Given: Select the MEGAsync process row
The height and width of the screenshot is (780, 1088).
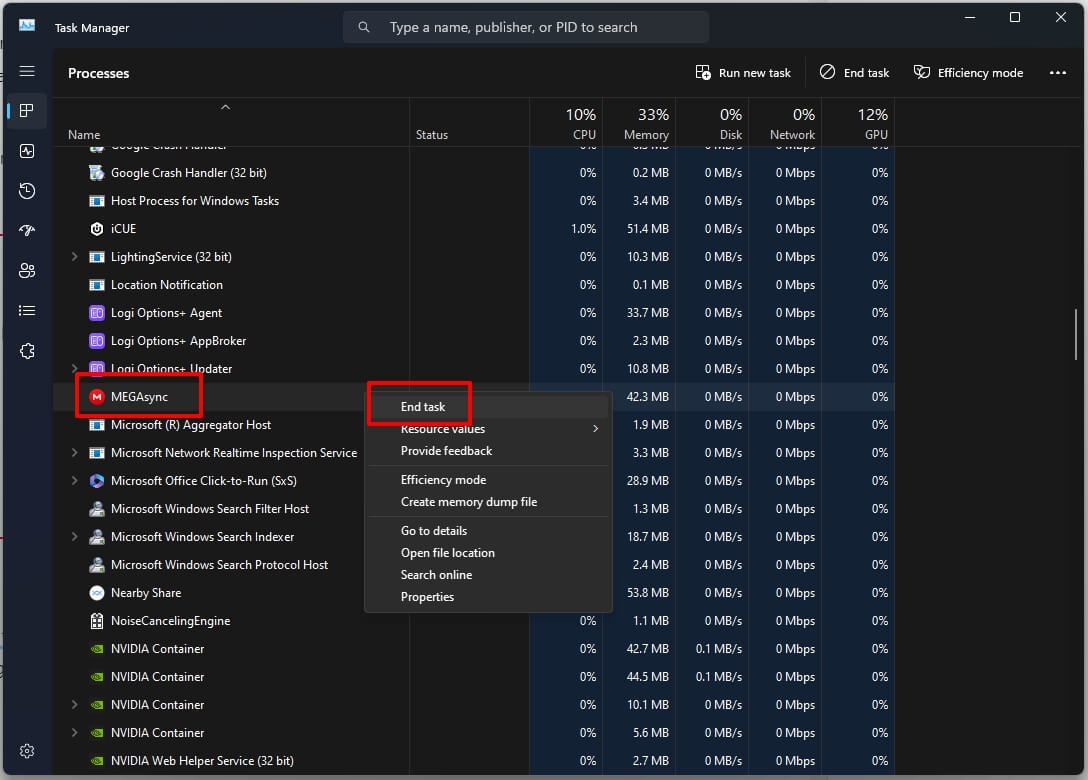Looking at the screenshot, I should (474, 397).
